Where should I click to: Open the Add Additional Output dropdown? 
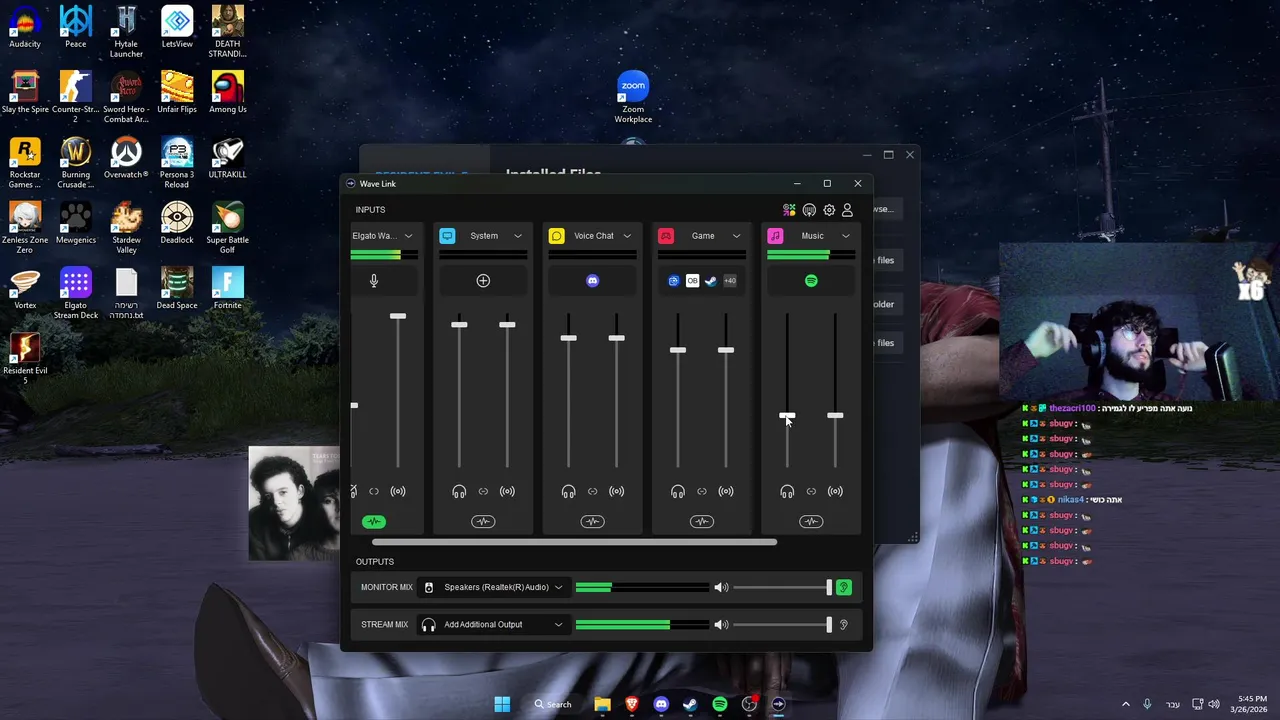494,625
